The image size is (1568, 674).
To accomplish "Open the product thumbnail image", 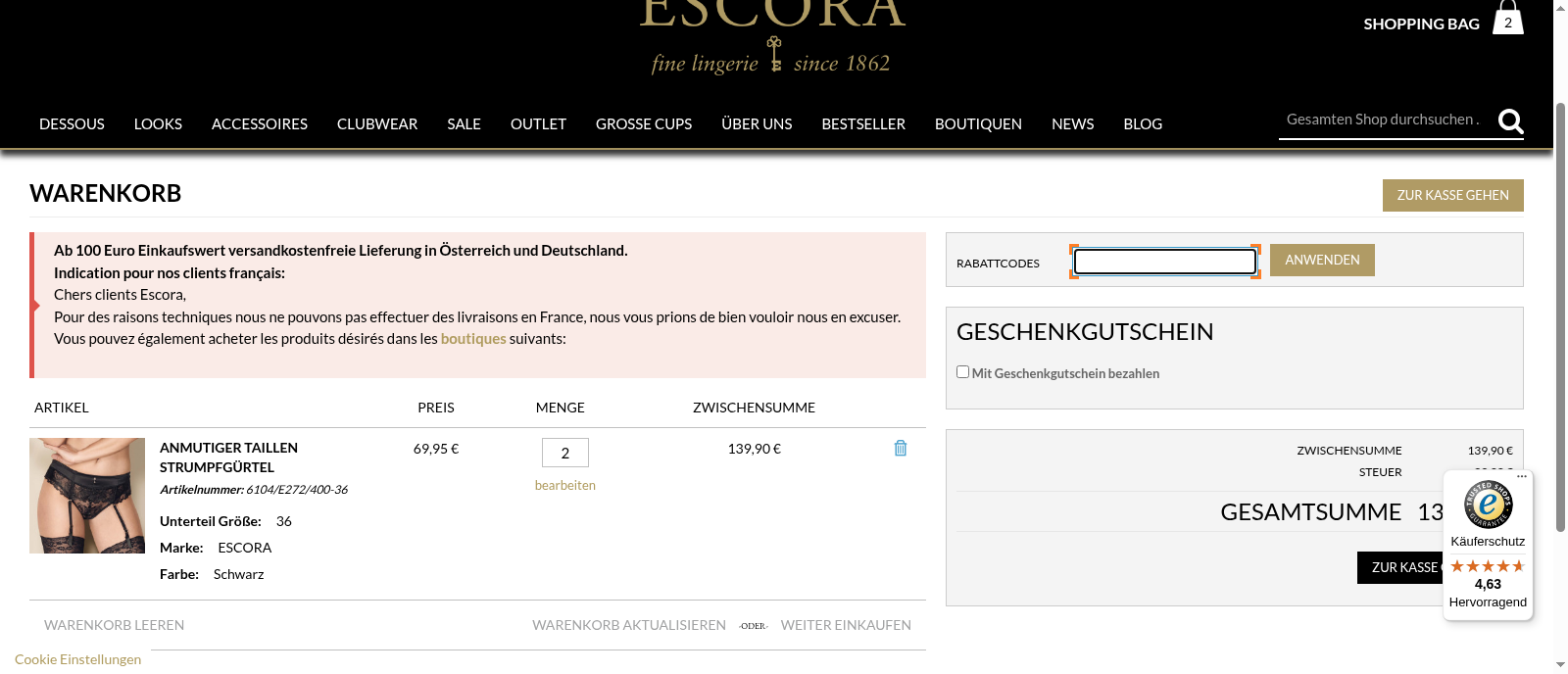I will click(87, 496).
